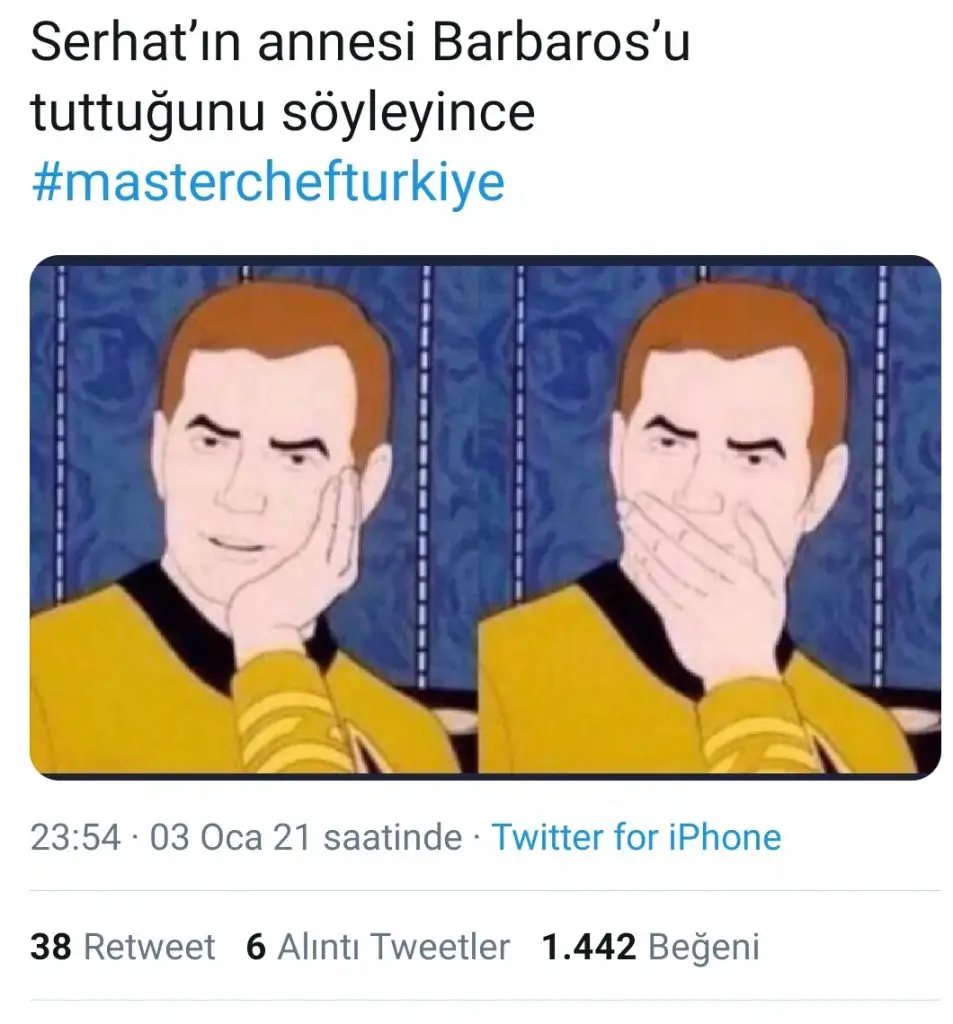
Task: Open the right cartoon image panel
Action: tap(709, 516)
